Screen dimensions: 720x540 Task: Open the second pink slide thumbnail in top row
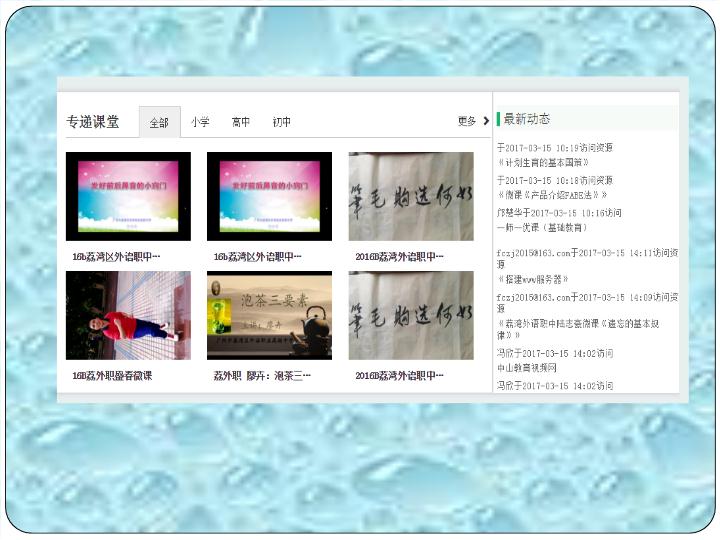pos(269,196)
